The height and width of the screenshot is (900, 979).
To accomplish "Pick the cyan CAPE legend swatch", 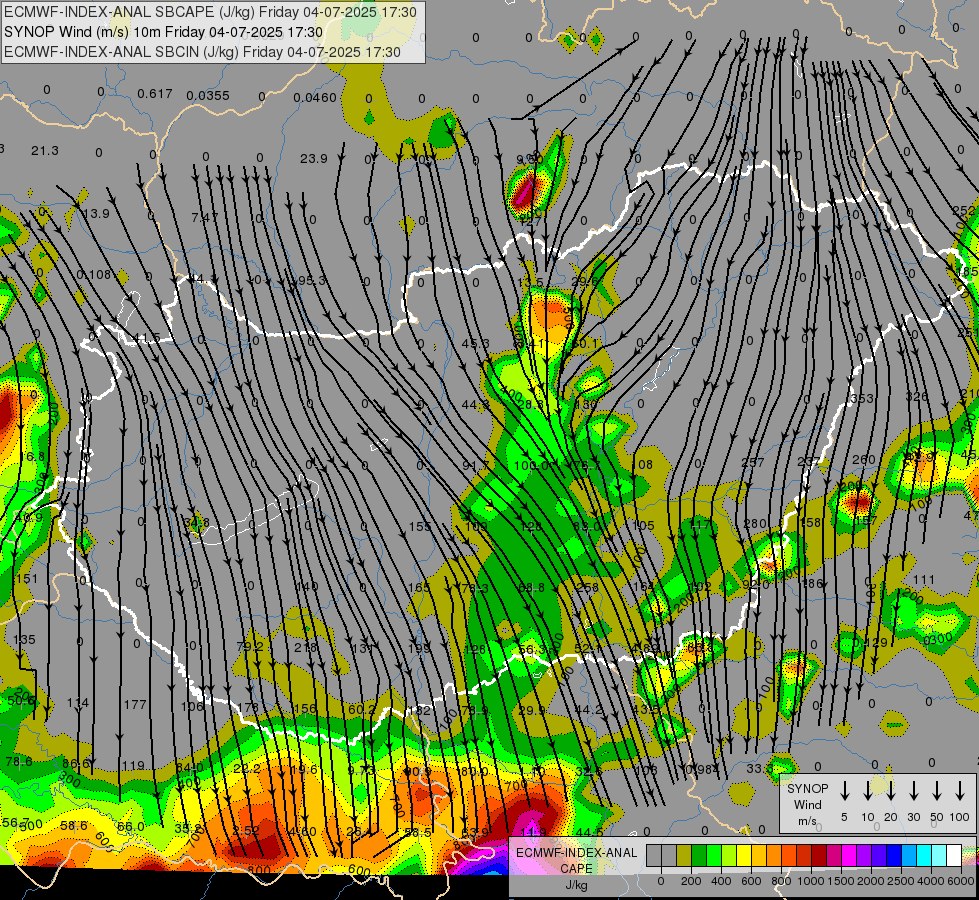I will pyautogui.click(x=923, y=855).
